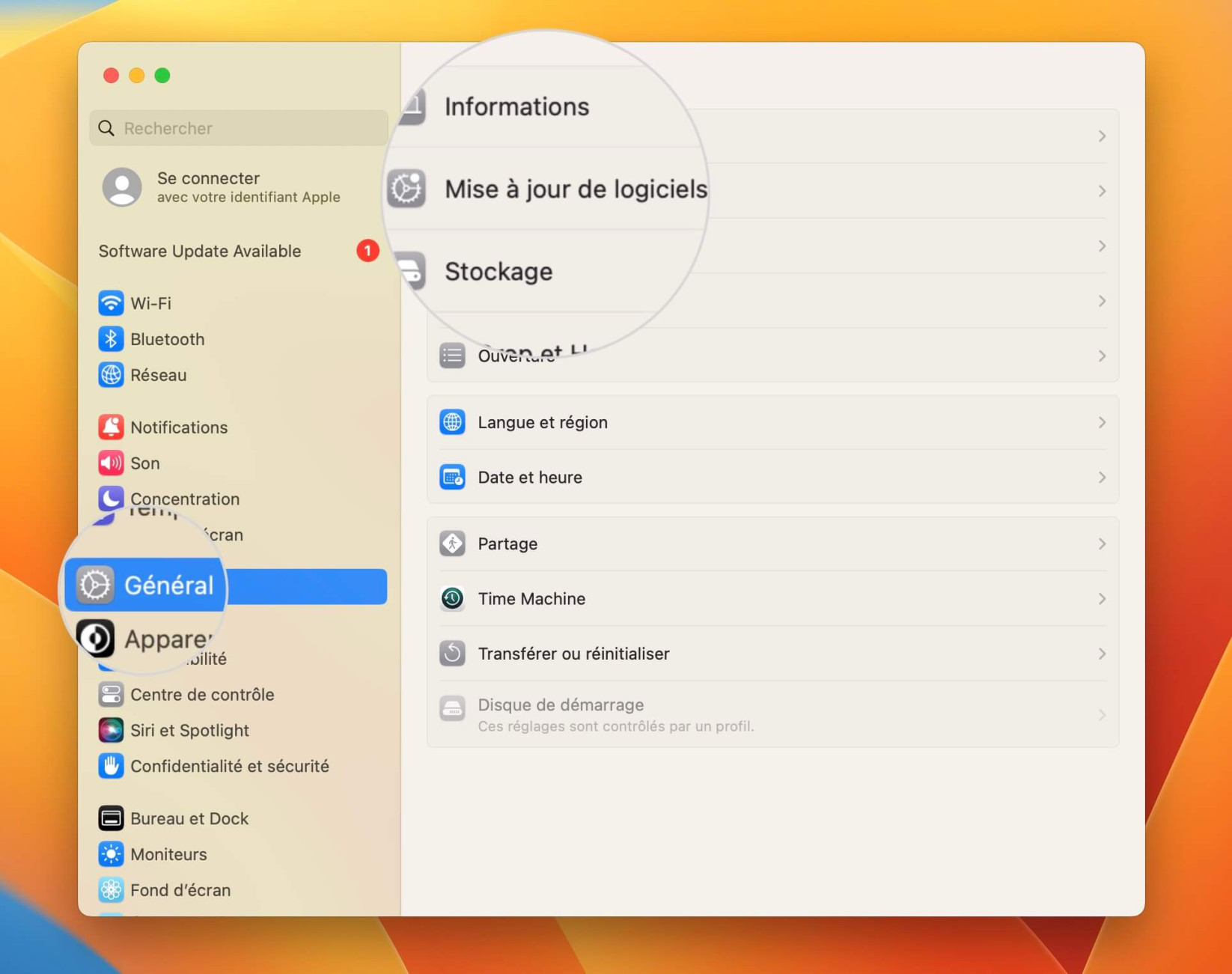
Task: Click the Disque de démarrage label
Action: point(561,704)
